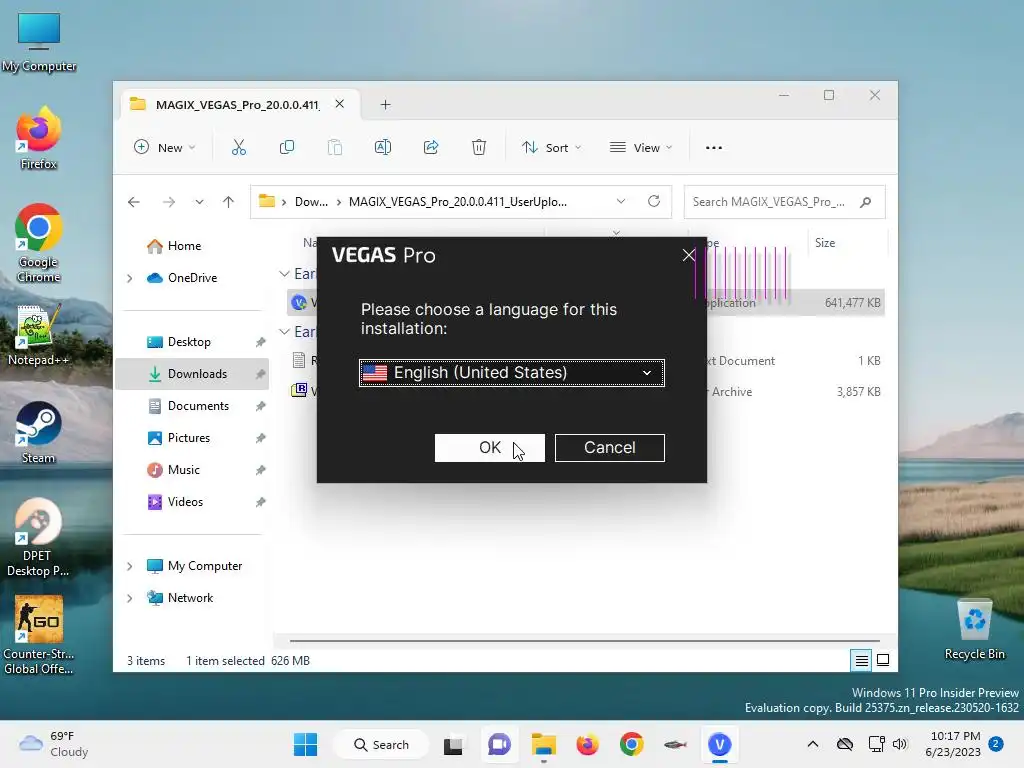Open Task View from taskbar
The width and height of the screenshot is (1024, 768).
click(x=453, y=744)
